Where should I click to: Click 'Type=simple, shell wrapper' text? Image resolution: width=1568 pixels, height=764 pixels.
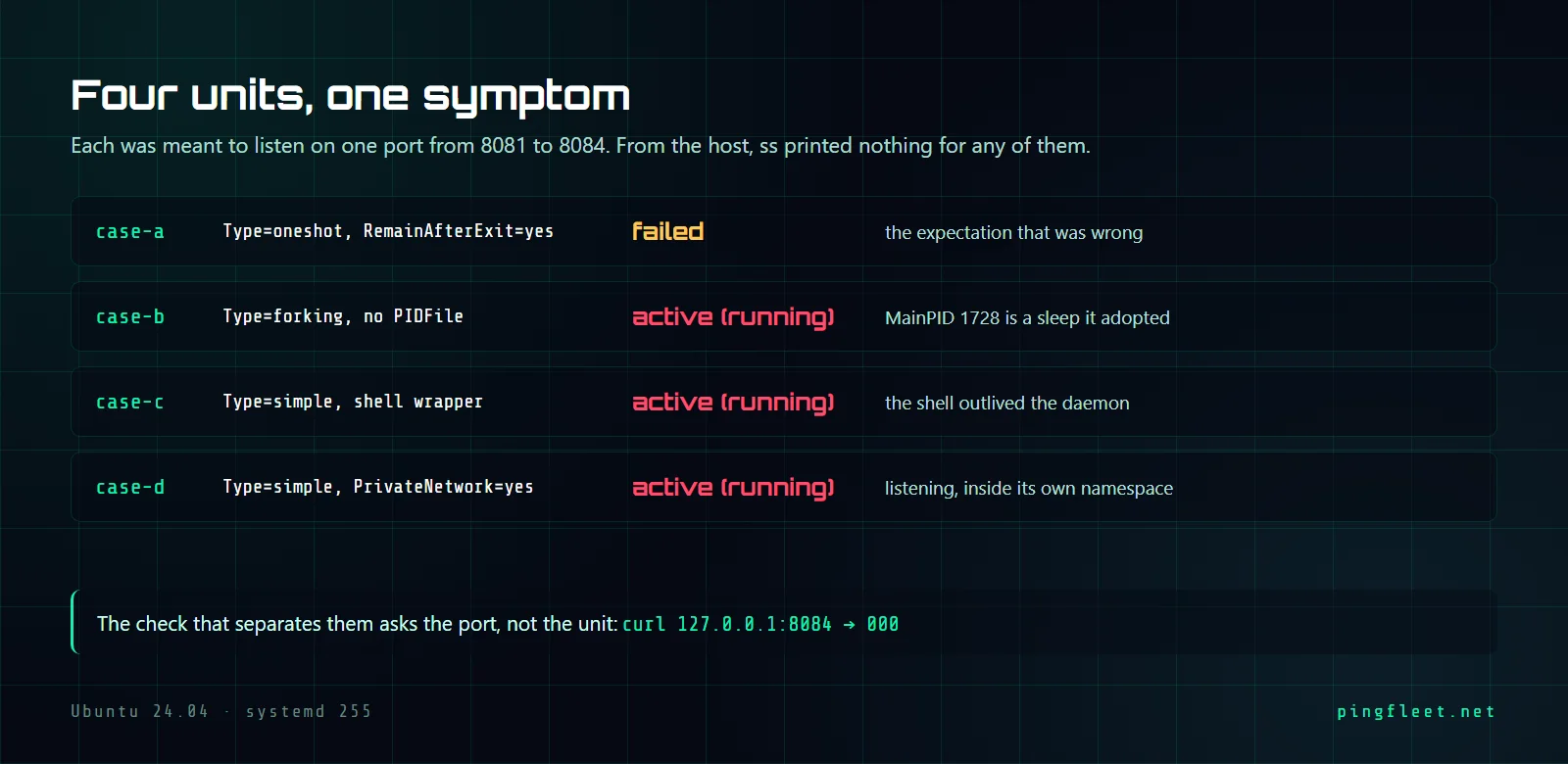tap(353, 402)
